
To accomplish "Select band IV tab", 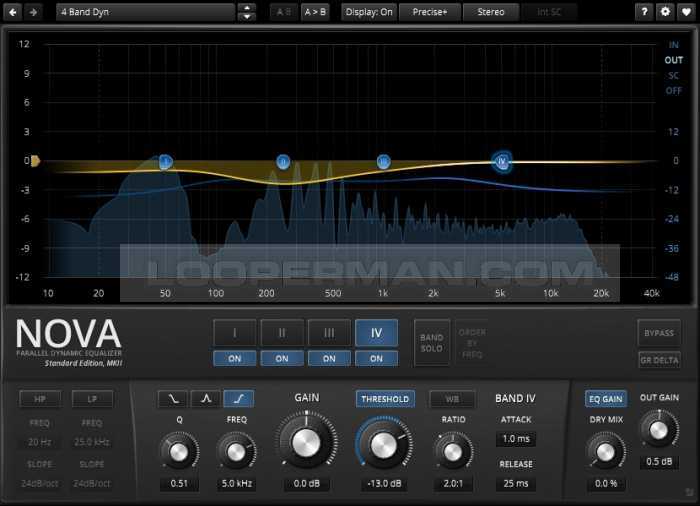I will tap(376, 333).
